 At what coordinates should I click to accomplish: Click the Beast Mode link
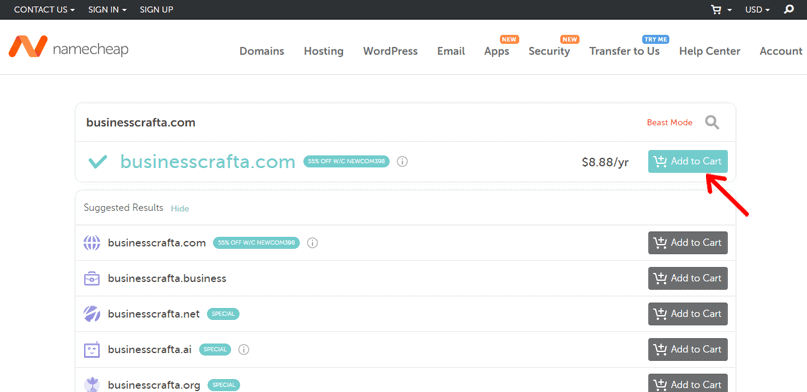pyautogui.click(x=670, y=122)
